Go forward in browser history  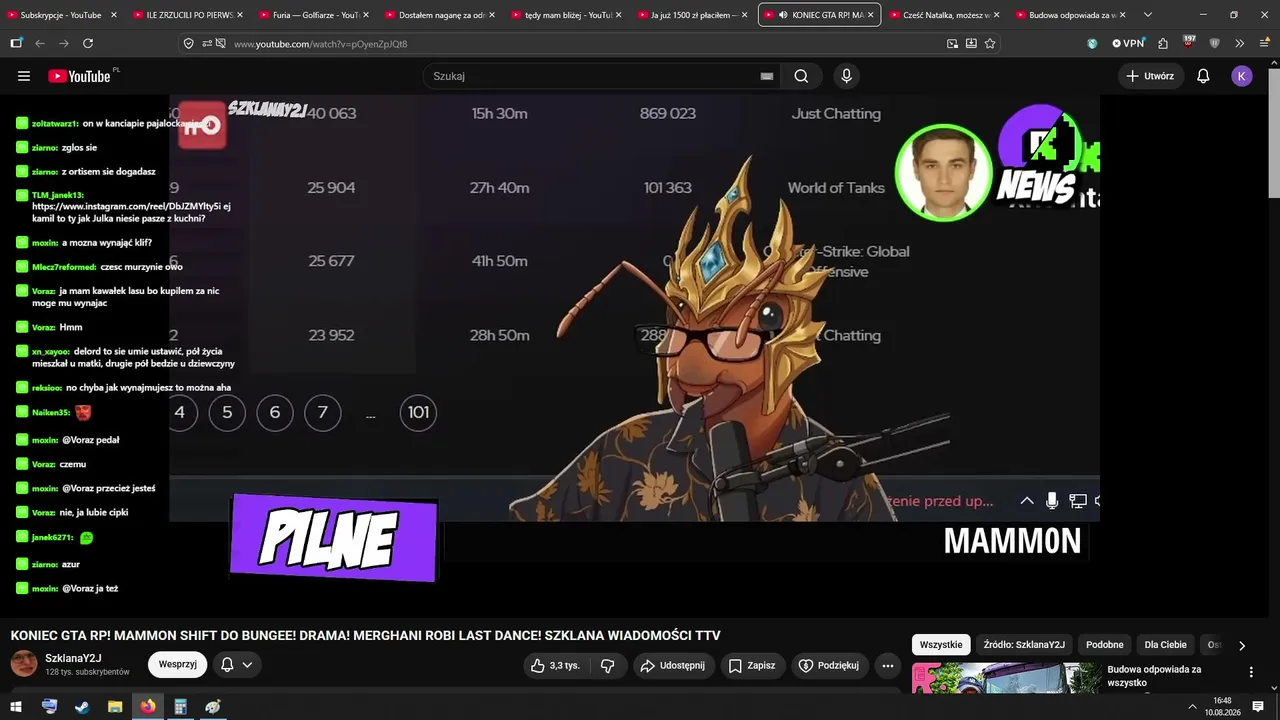pyautogui.click(x=64, y=44)
